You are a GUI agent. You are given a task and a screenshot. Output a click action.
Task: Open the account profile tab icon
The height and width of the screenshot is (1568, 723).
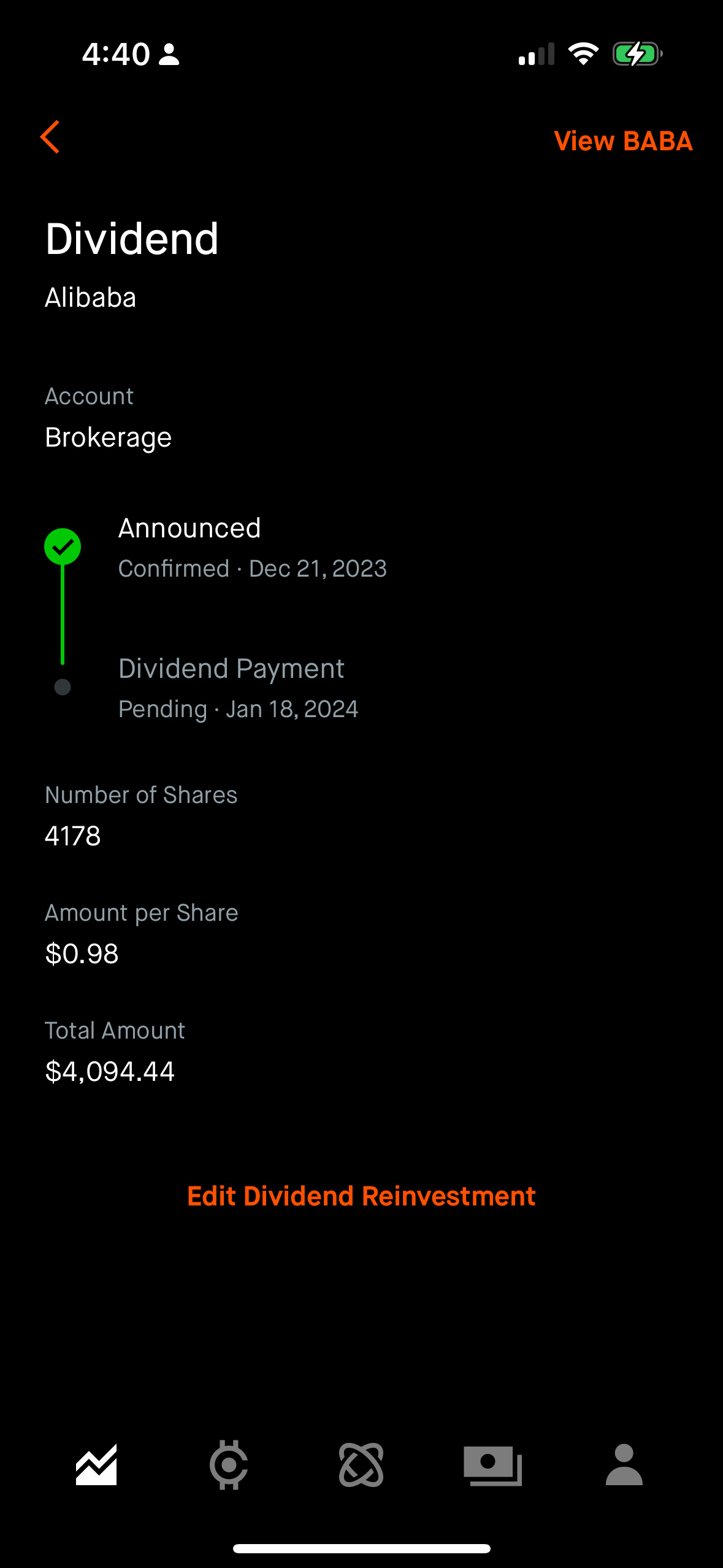[624, 1465]
